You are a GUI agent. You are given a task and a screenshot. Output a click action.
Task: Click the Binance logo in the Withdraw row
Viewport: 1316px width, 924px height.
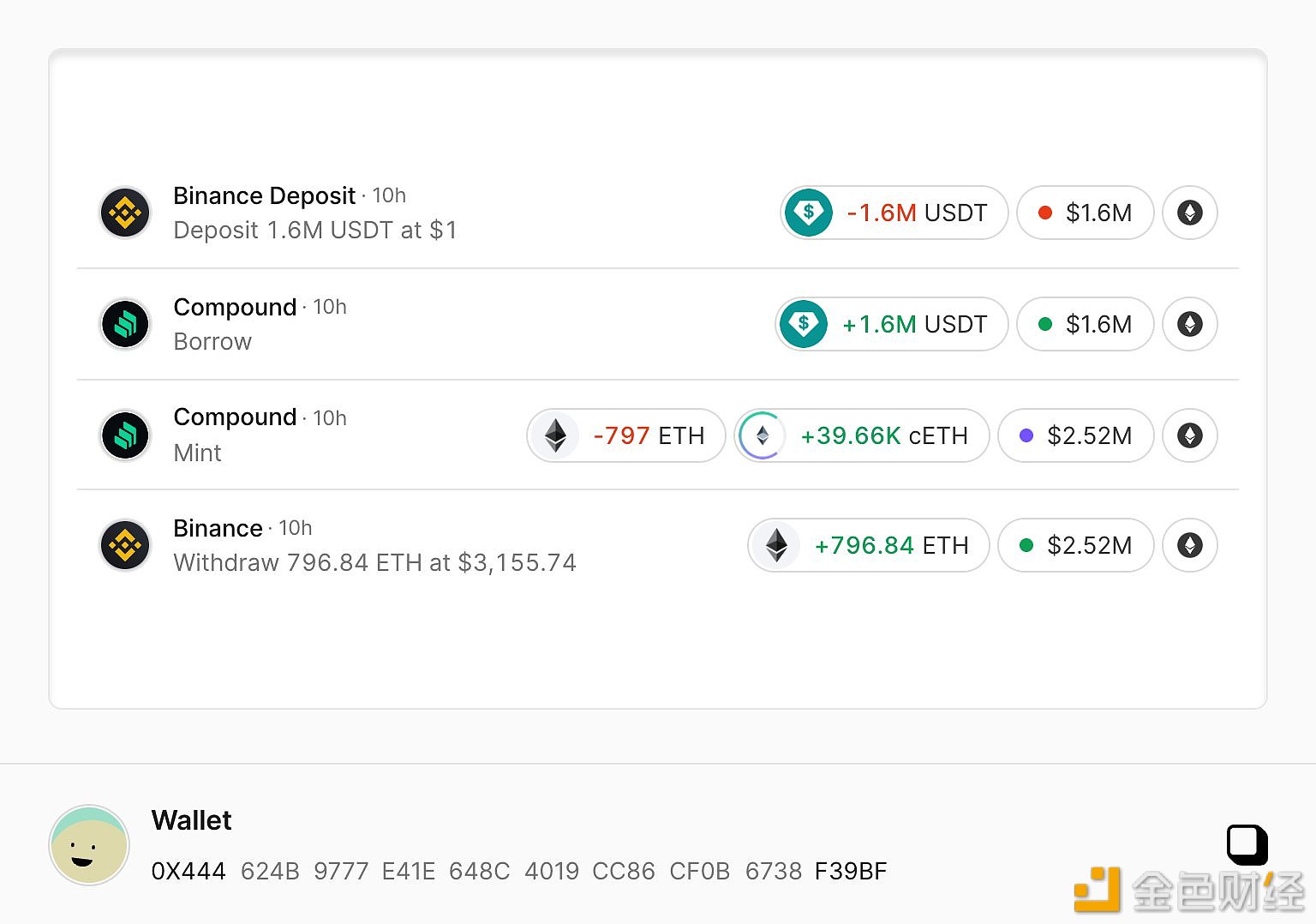click(125, 545)
